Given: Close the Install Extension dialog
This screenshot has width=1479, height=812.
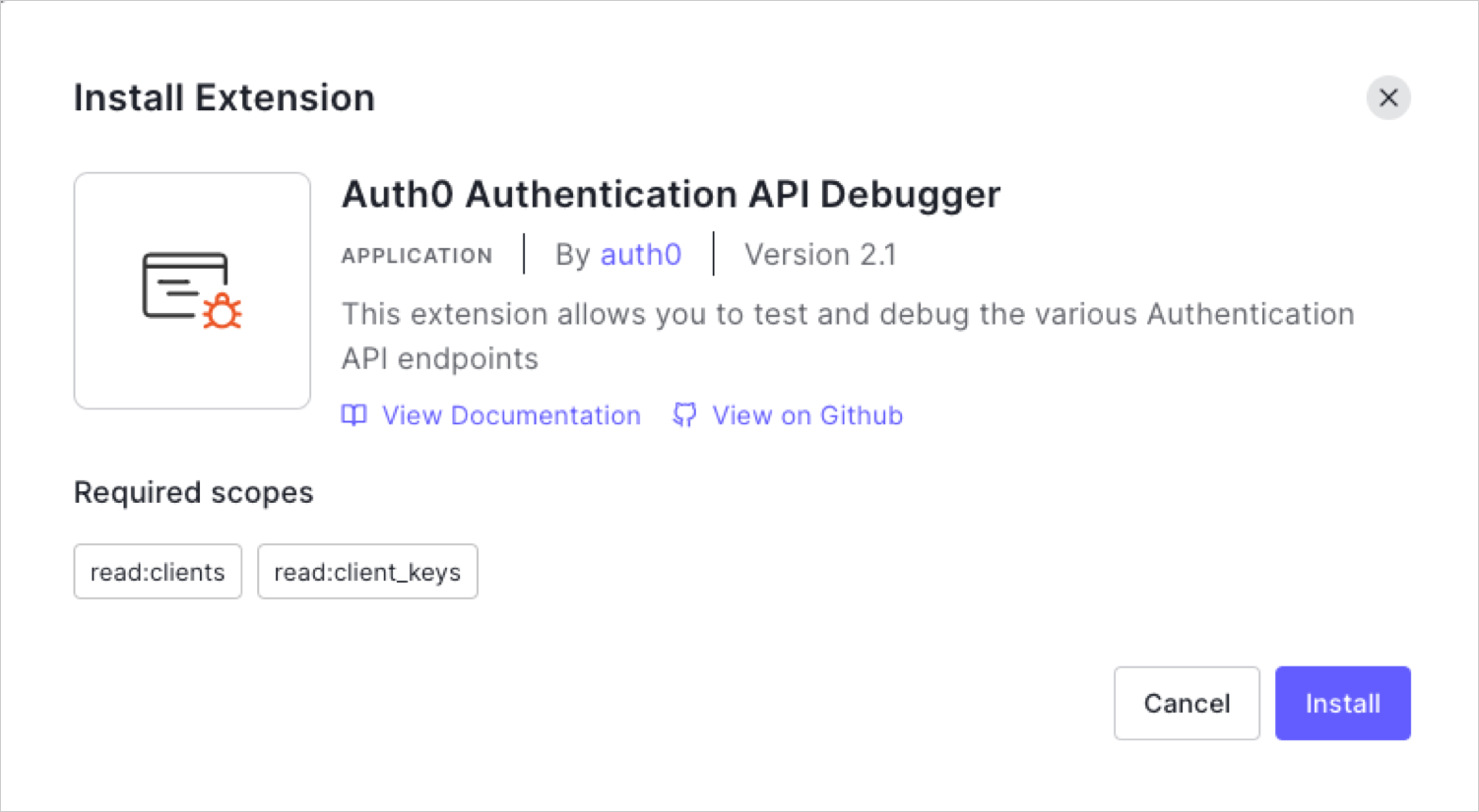Looking at the screenshot, I should 1387,97.
